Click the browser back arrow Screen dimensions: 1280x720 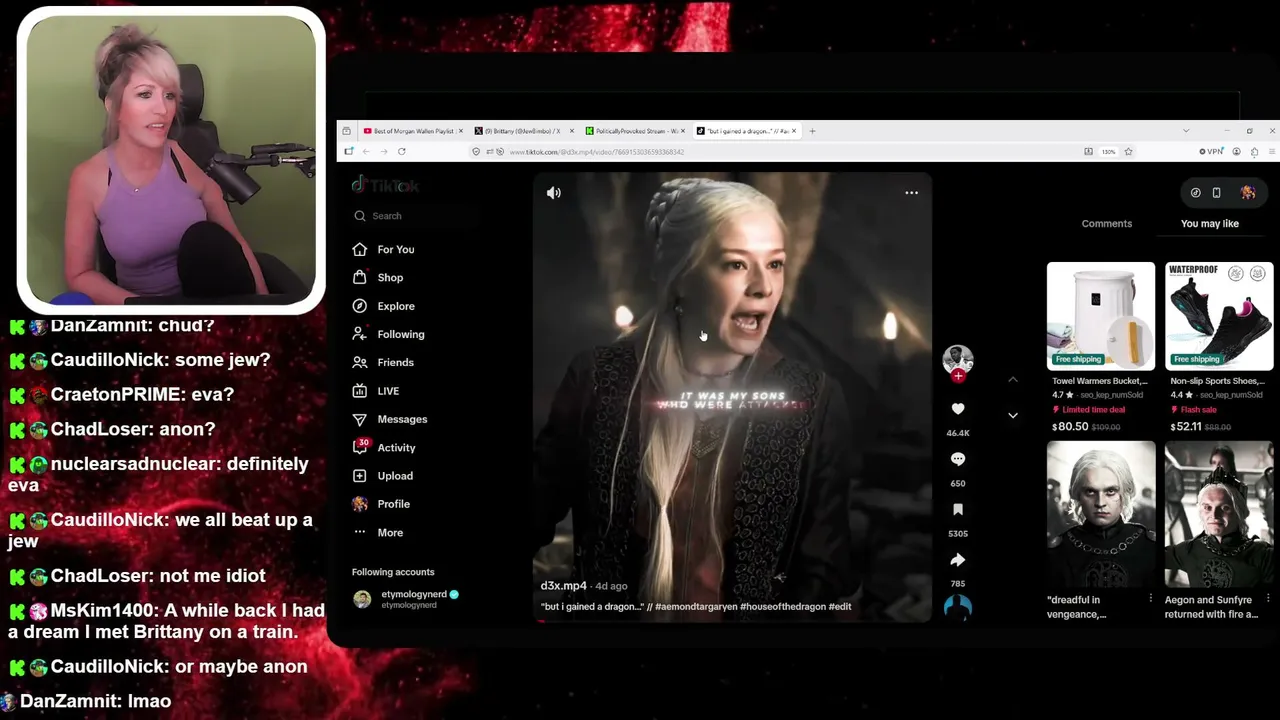366,152
